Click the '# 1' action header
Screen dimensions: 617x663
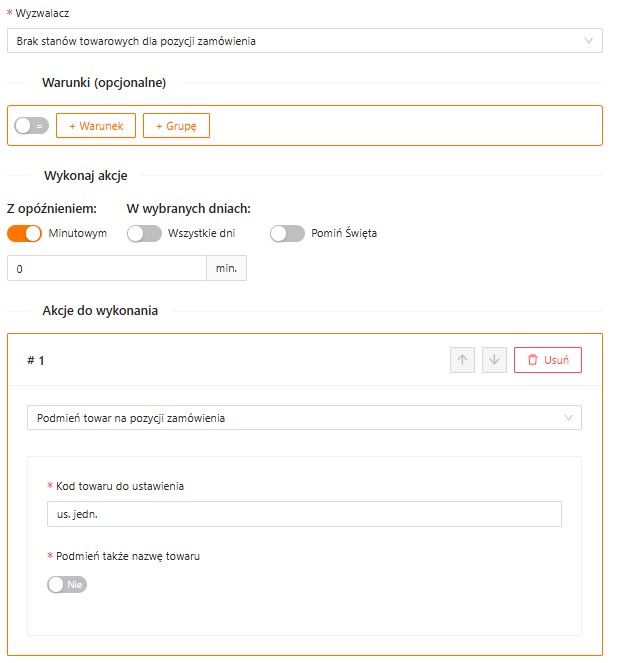tap(36, 360)
